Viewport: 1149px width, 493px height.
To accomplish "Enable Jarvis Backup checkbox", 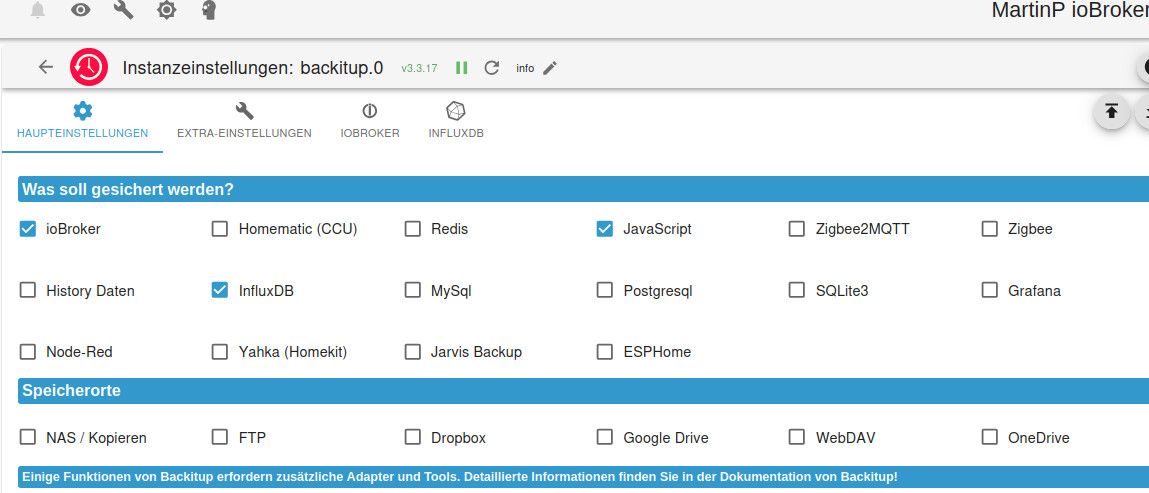I will point(413,352).
